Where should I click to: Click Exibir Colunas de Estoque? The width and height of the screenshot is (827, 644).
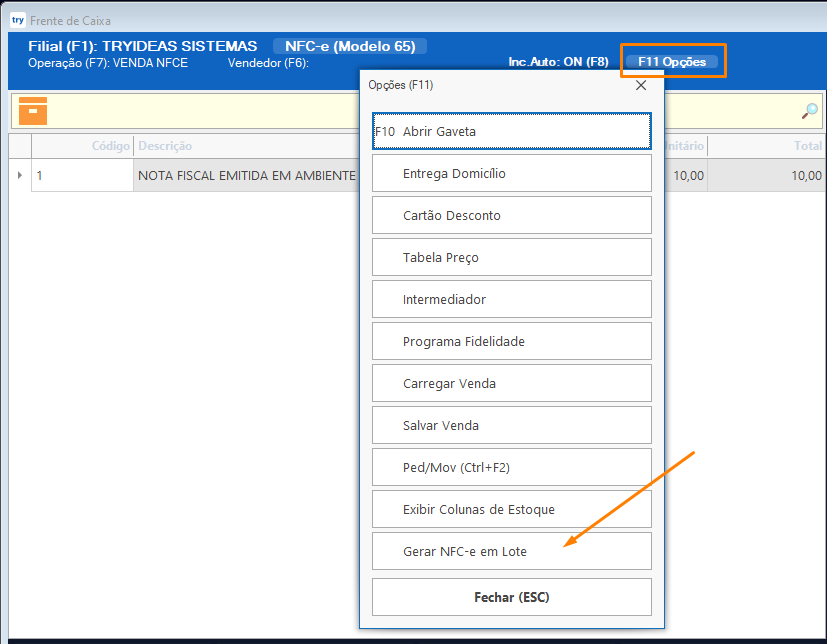tap(512, 509)
